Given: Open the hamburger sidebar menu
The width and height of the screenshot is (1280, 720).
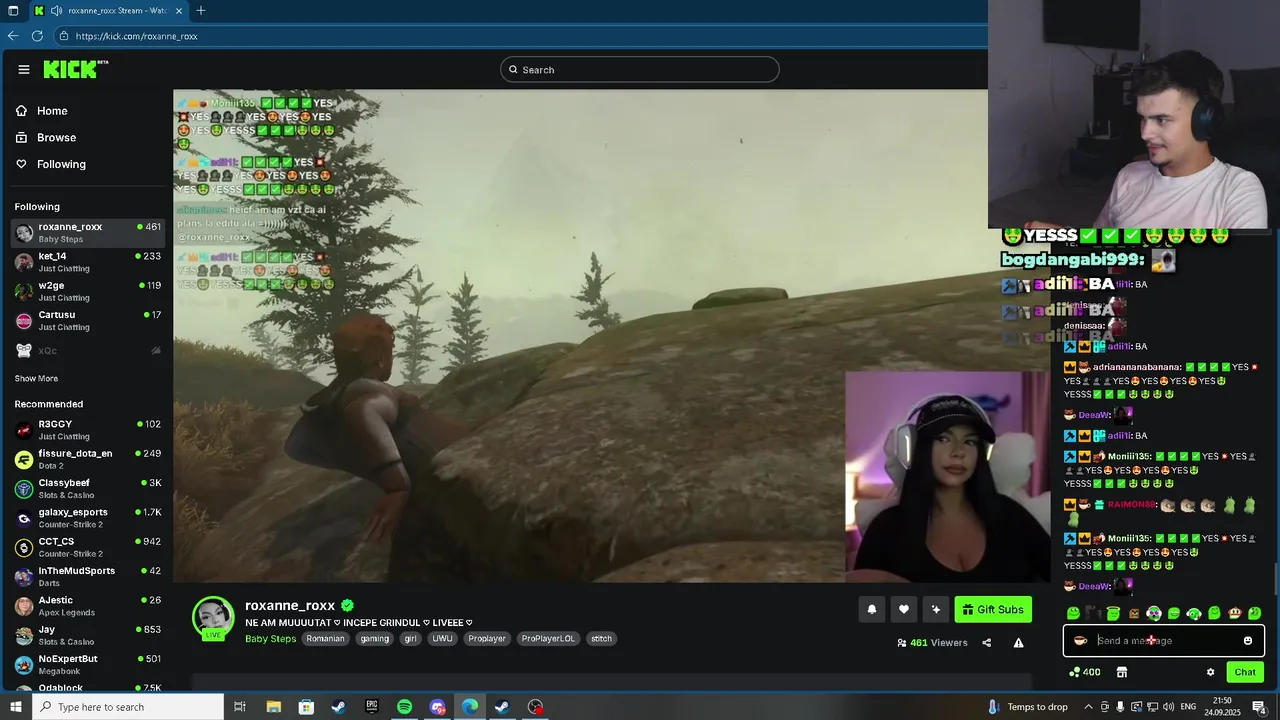Looking at the screenshot, I should point(24,69).
